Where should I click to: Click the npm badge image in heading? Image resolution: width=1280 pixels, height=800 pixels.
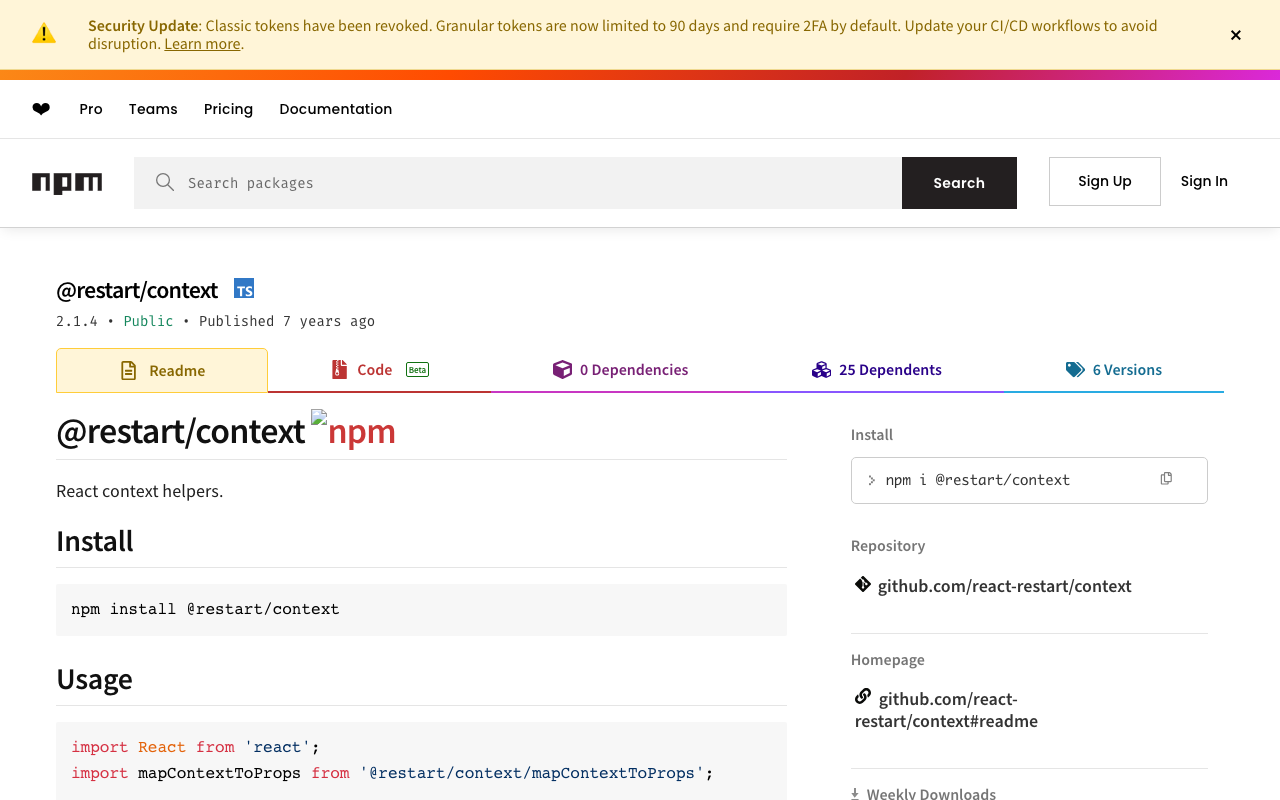pyautogui.click(x=354, y=431)
